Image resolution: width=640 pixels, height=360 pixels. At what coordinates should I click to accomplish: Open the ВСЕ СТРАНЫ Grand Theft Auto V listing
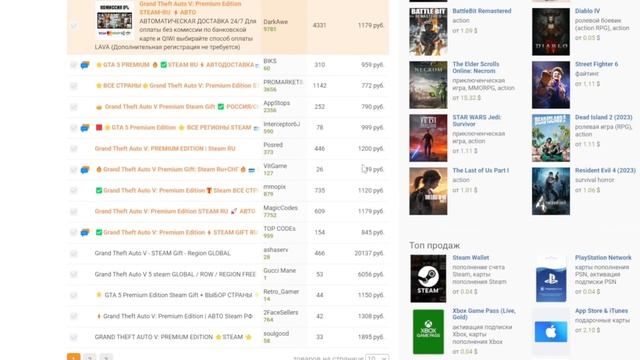pos(177,86)
